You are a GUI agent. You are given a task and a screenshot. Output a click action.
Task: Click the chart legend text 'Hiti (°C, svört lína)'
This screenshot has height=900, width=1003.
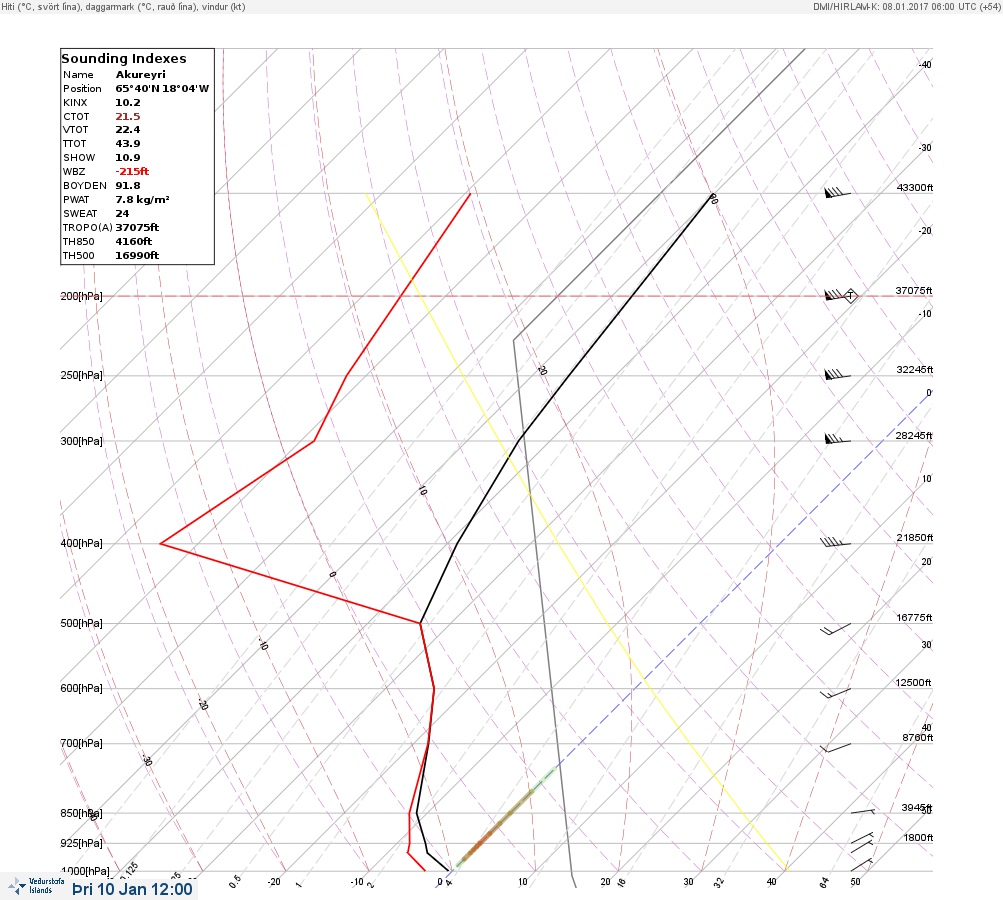click(x=43, y=6)
